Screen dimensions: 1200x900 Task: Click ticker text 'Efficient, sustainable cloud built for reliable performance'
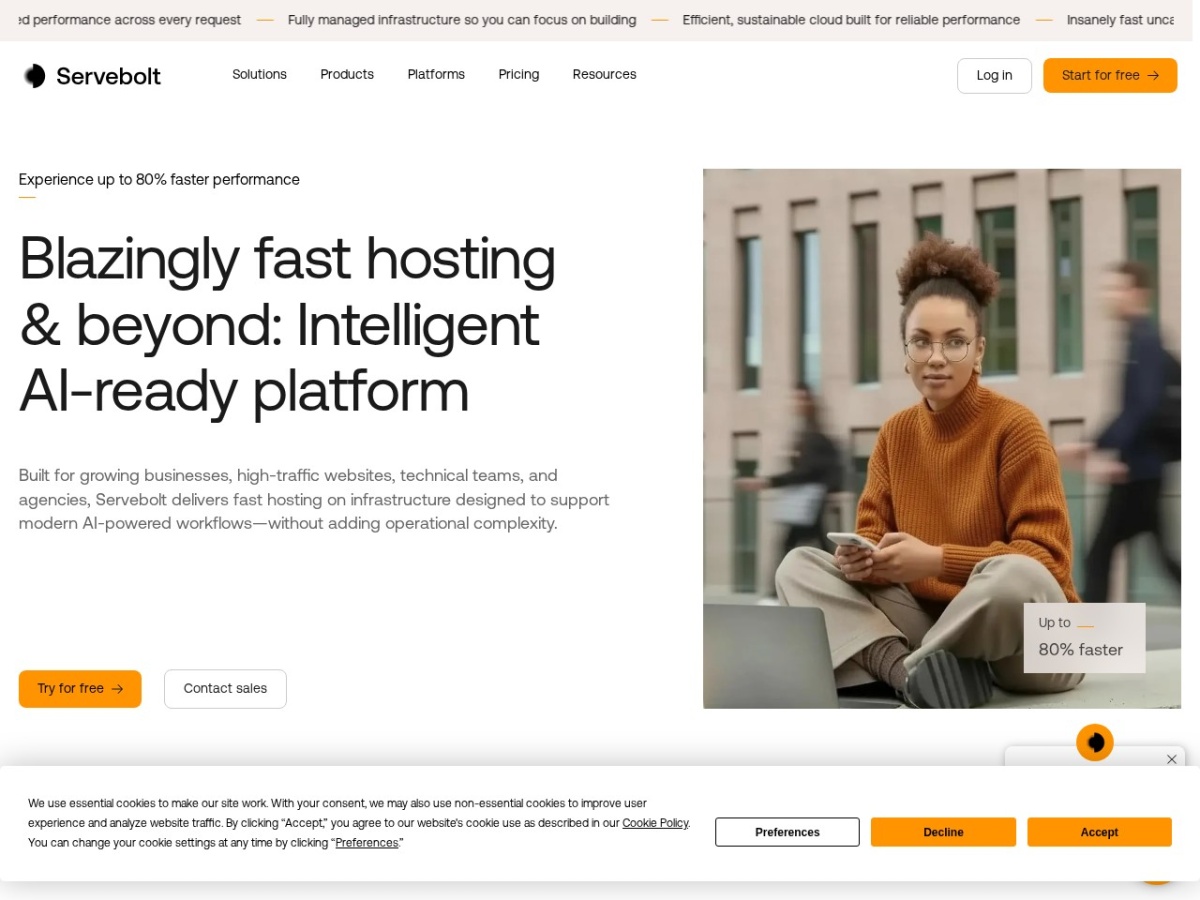pyautogui.click(x=851, y=20)
